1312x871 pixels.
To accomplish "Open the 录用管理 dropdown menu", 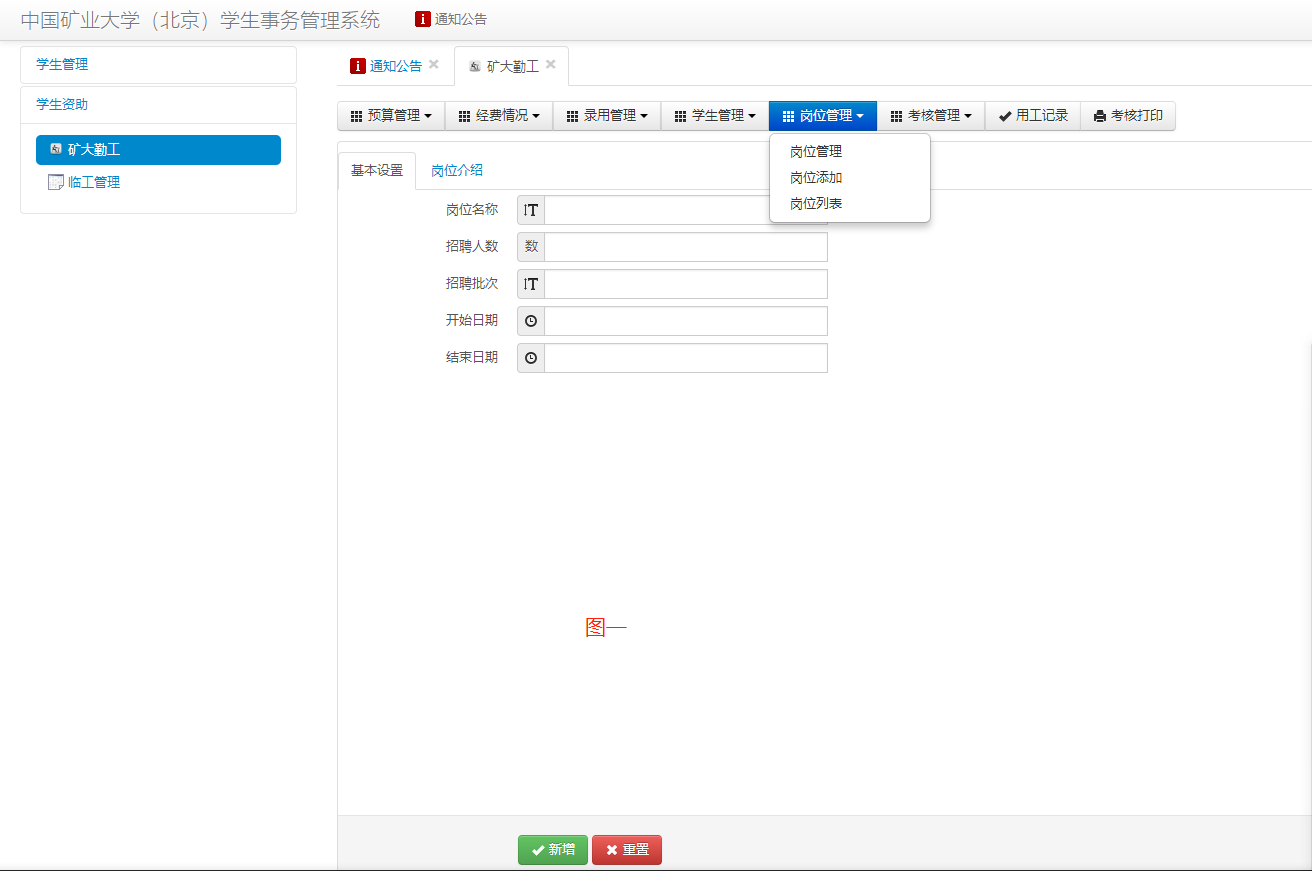I will (607, 116).
